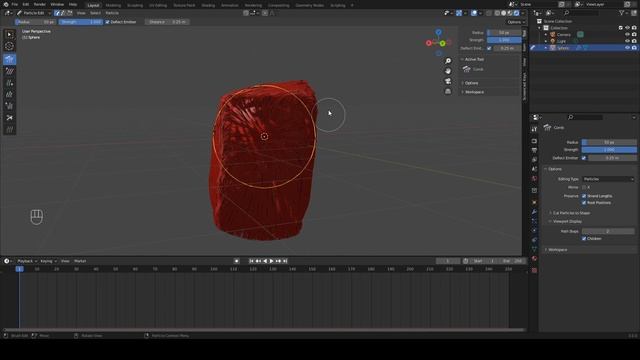Select the Add particle tool in toolbar

[x=9, y=83]
